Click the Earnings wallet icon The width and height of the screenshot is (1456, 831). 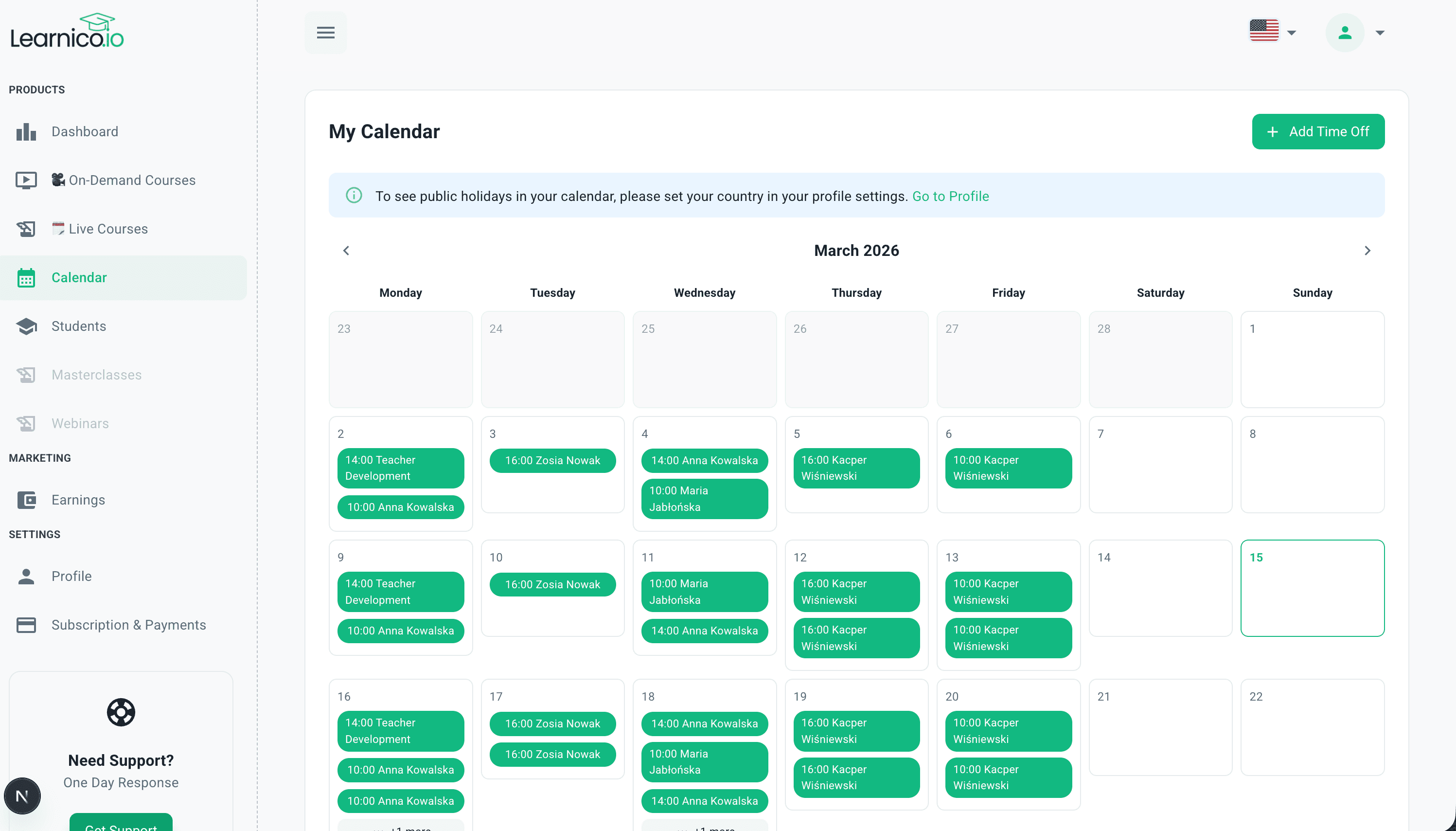point(26,500)
